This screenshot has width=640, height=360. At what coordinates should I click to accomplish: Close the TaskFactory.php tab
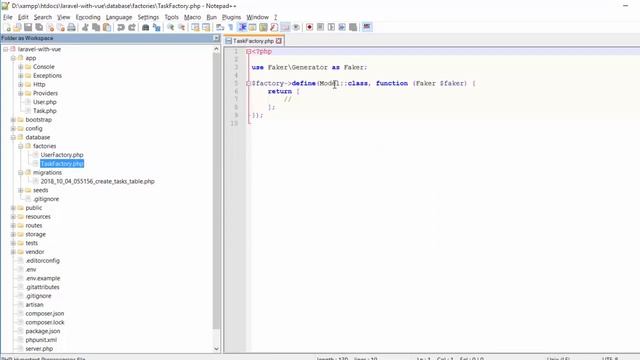click(x=279, y=41)
